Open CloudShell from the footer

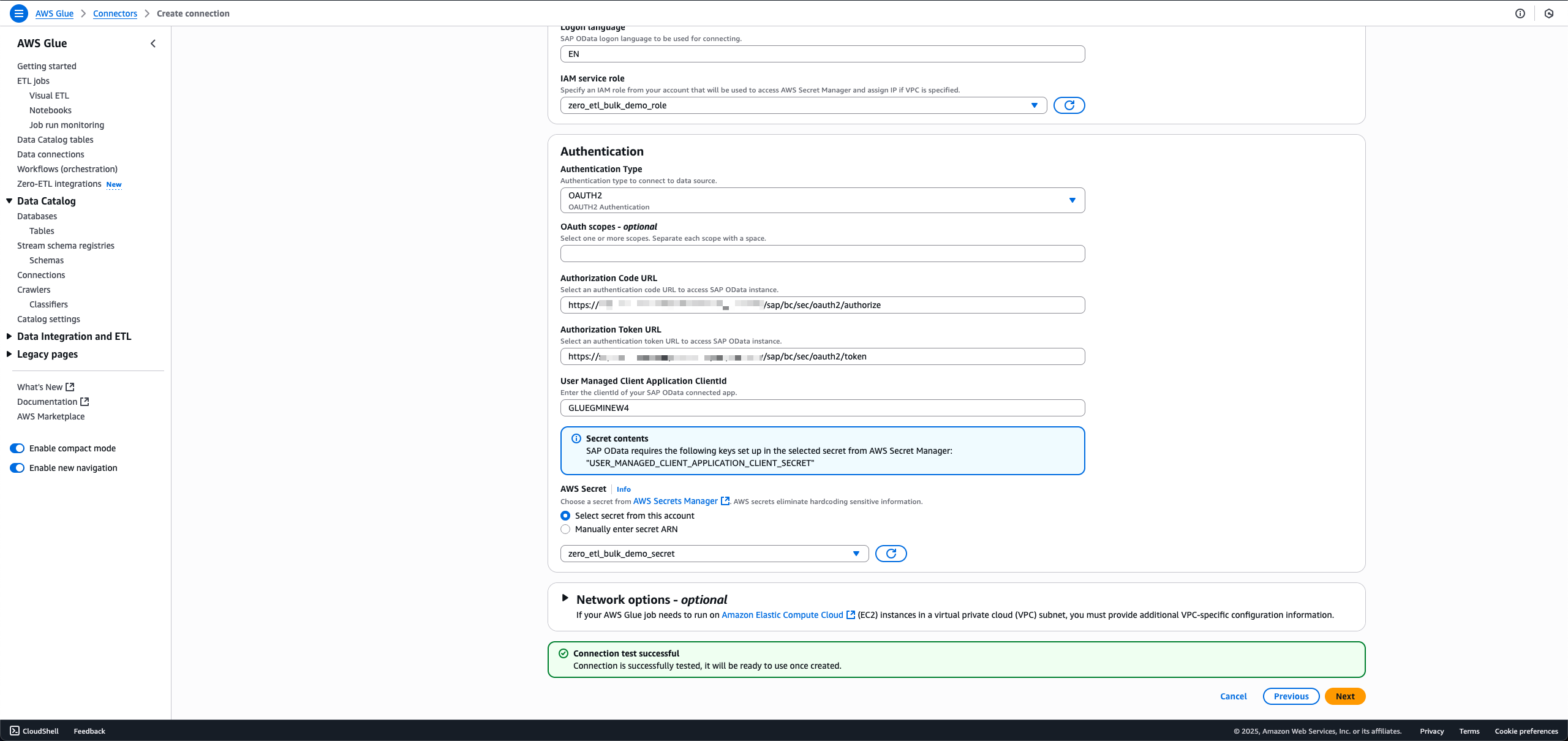(34, 731)
